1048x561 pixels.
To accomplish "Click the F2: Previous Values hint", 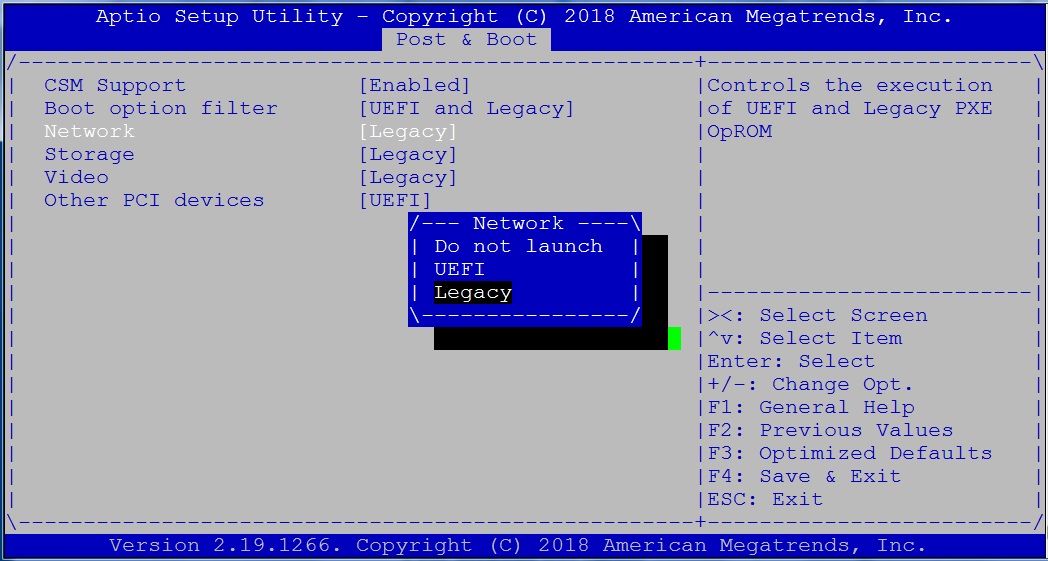I will tap(830, 431).
